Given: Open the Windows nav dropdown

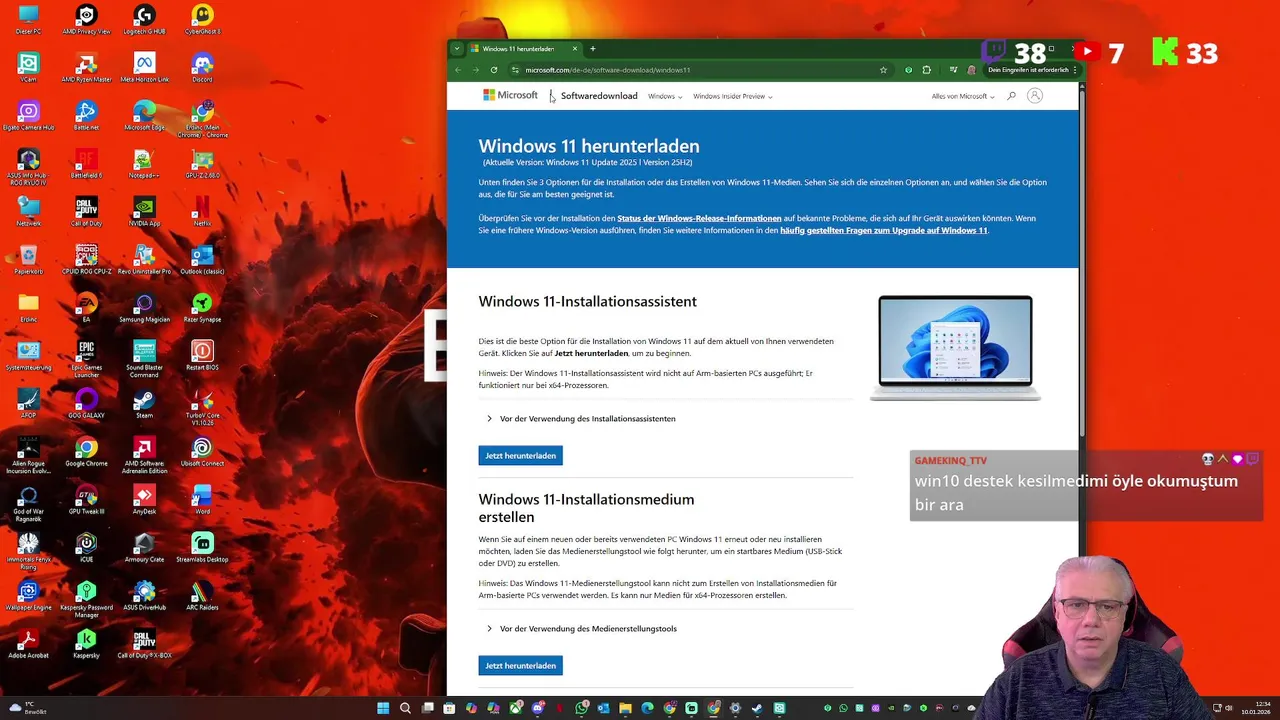Looking at the screenshot, I should 664,96.
